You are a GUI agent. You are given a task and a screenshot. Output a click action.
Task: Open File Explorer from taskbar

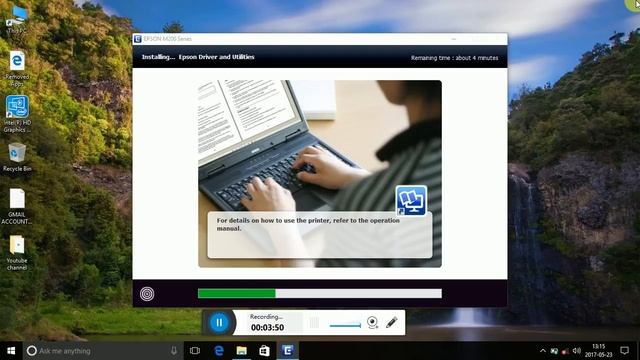tap(242, 351)
